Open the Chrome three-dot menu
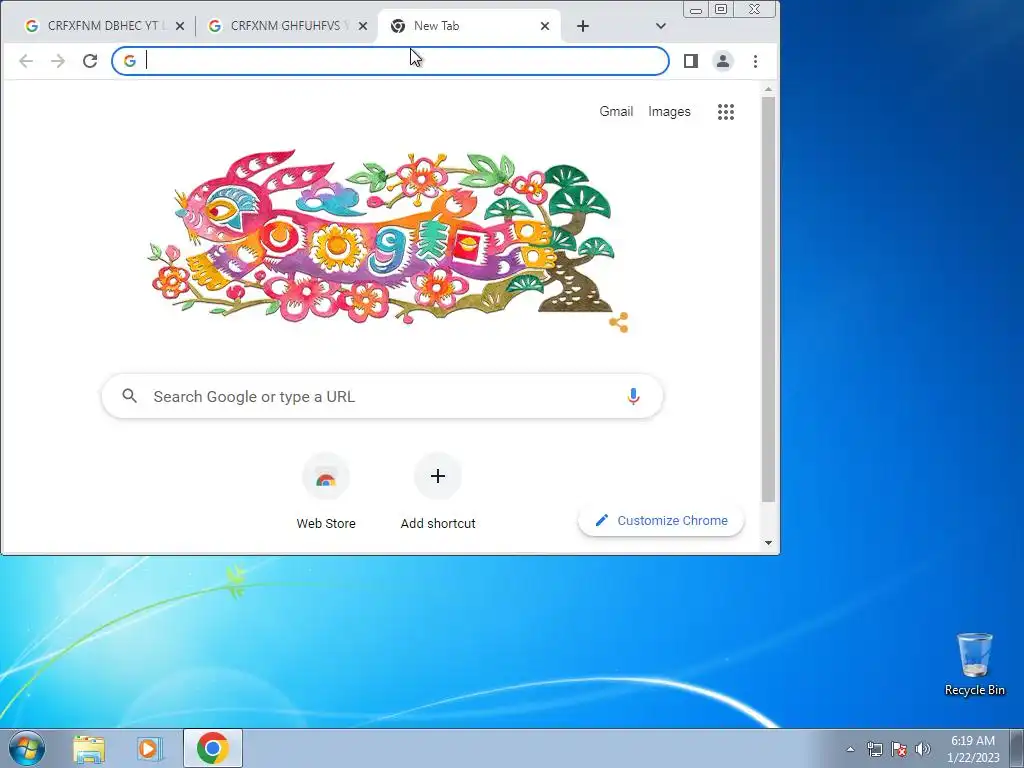Screen dimensions: 1024x768 (756, 61)
